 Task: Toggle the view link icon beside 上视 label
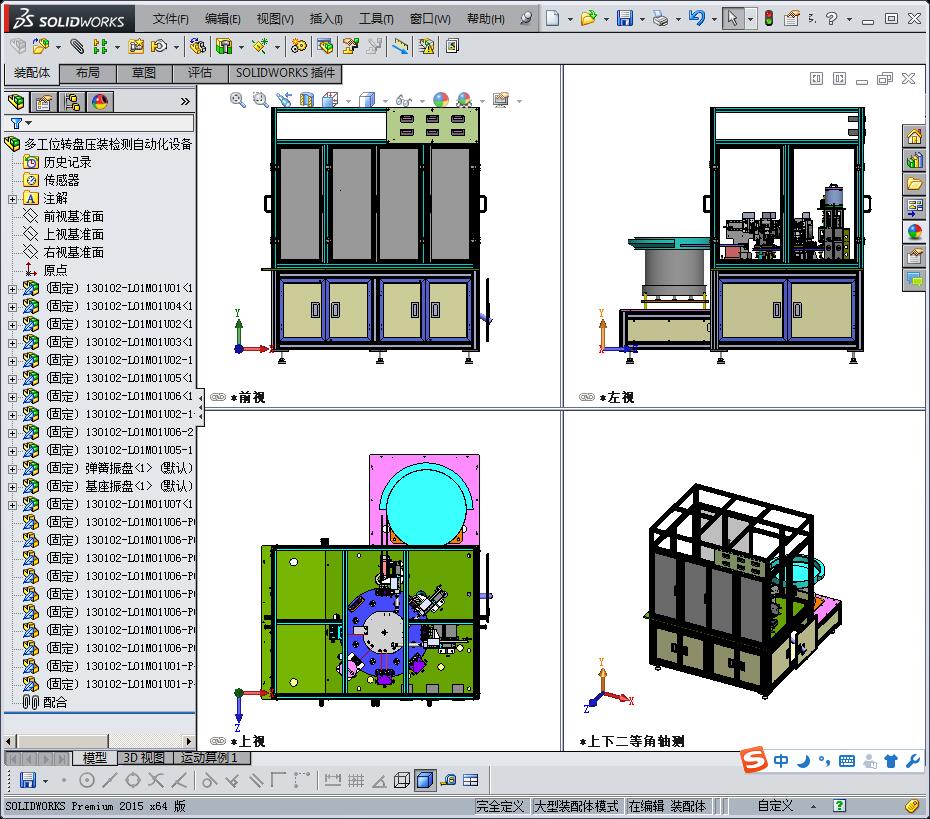[x=218, y=741]
